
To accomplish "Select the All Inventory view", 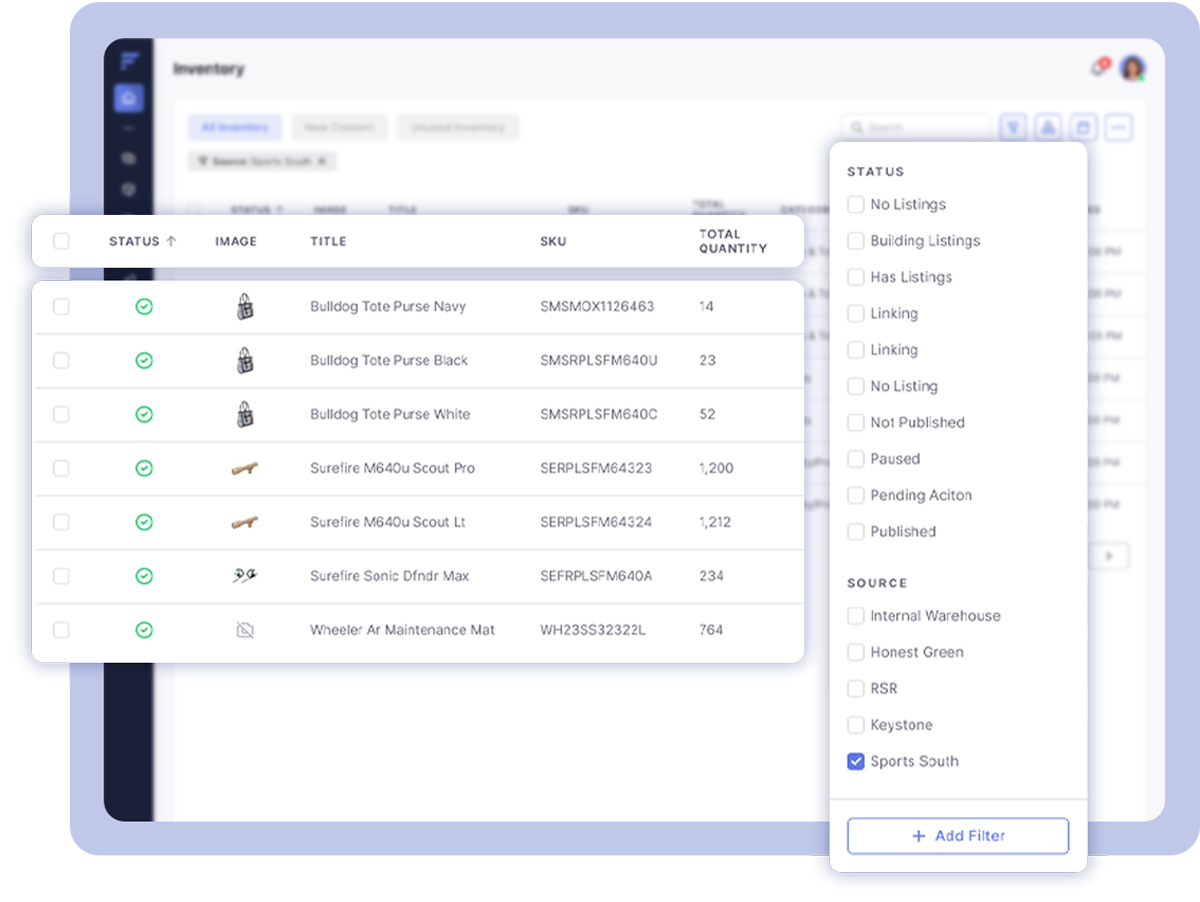I will coord(235,127).
